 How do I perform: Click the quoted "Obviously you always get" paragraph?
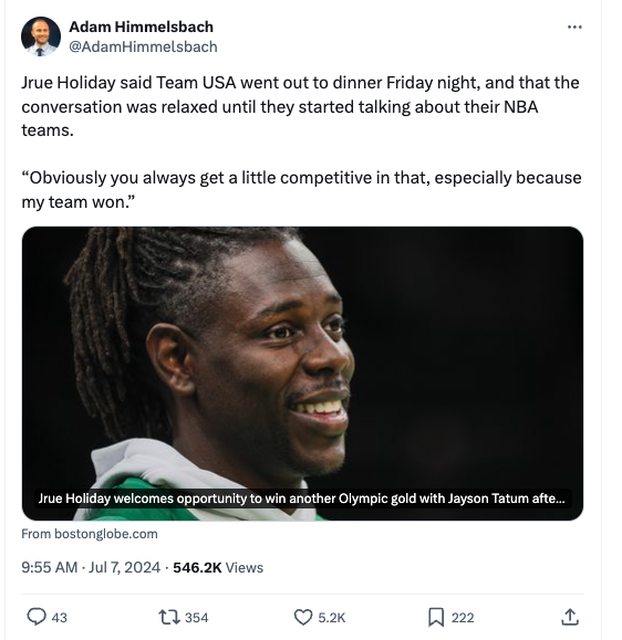[x=300, y=189]
